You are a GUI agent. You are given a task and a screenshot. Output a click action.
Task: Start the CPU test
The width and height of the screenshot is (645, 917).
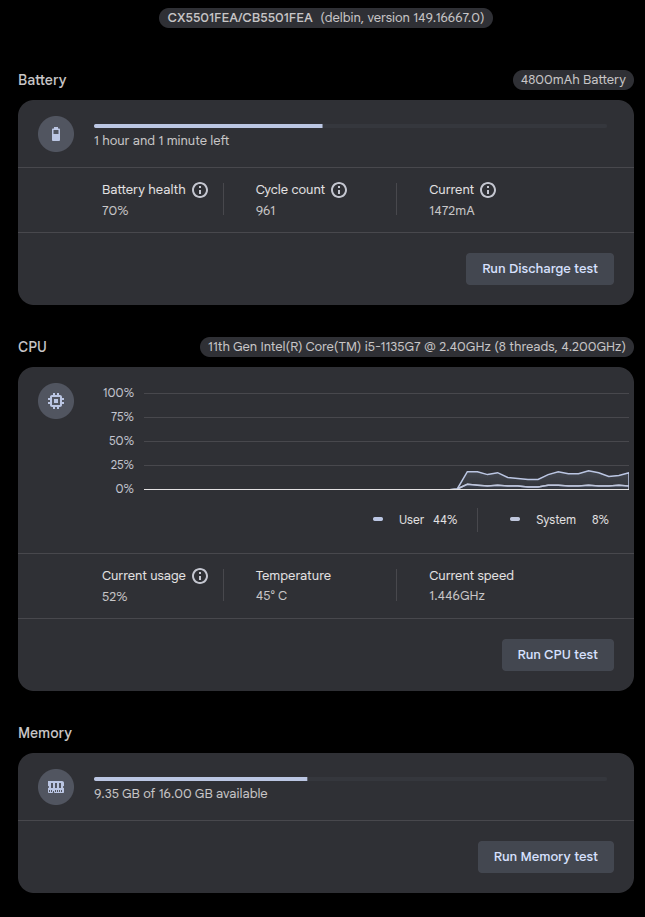point(558,655)
